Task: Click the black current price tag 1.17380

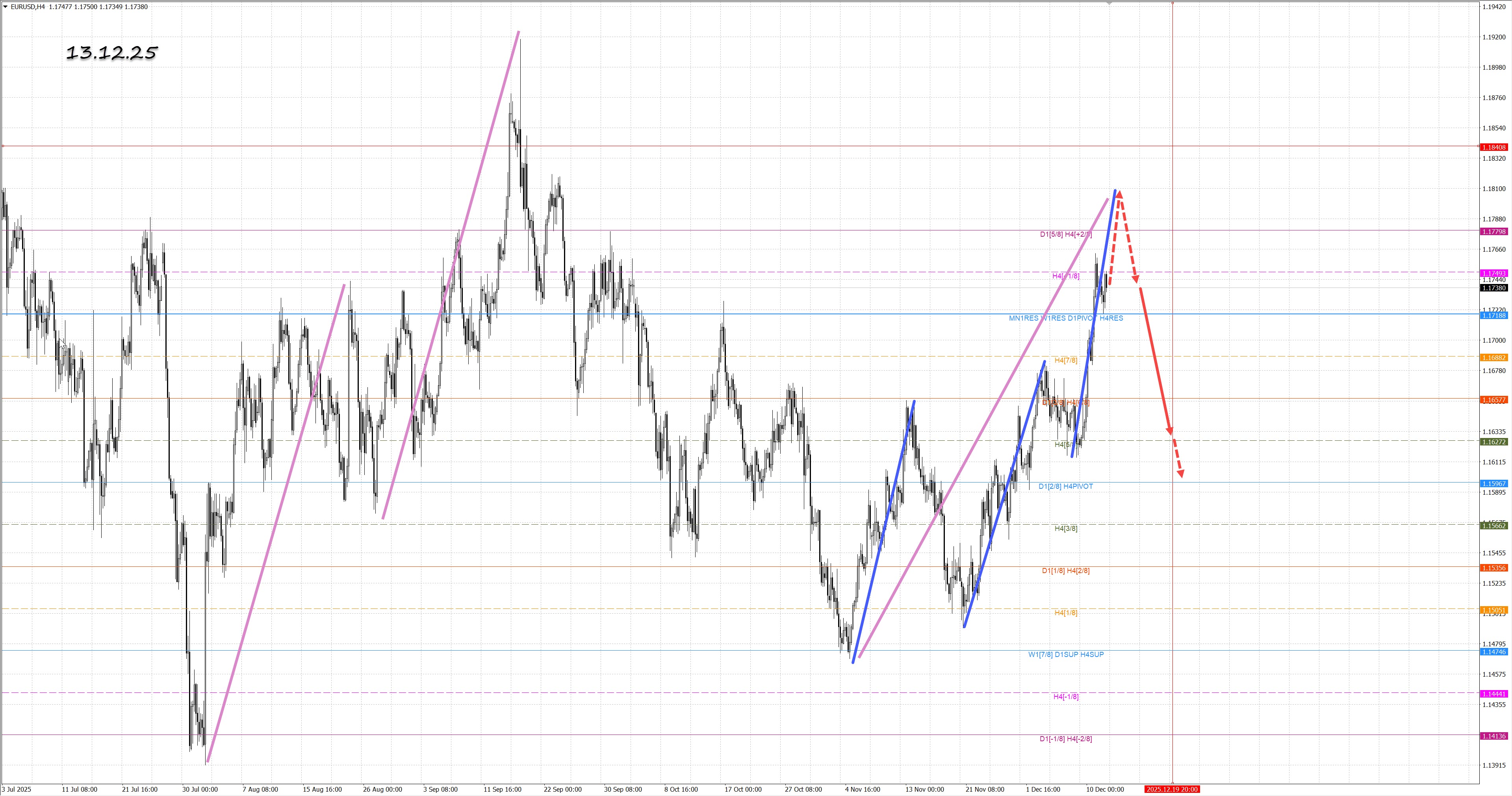Action: pos(1494,288)
